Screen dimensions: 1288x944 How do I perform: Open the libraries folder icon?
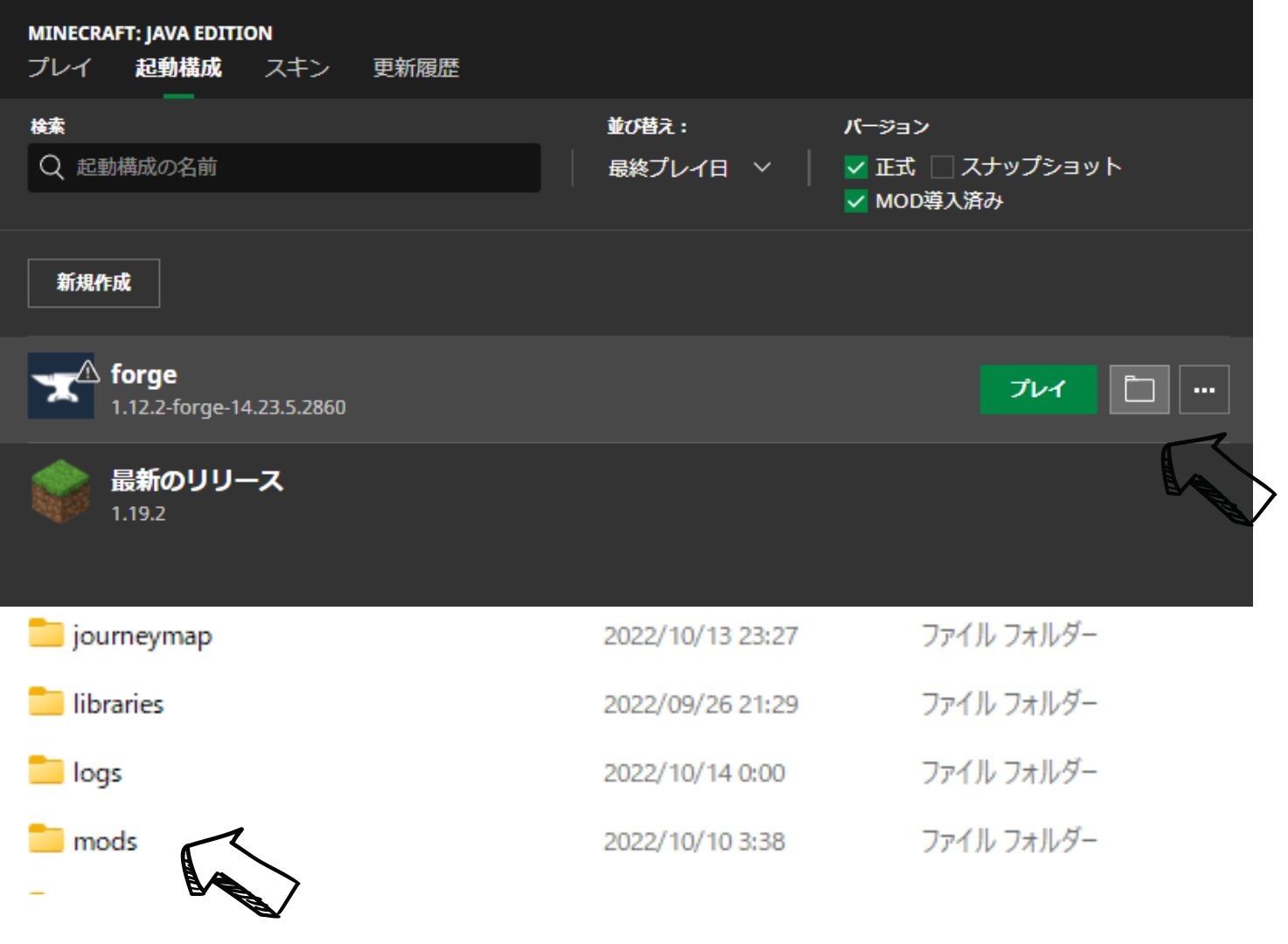pyautogui.click(x=46, y=702)
